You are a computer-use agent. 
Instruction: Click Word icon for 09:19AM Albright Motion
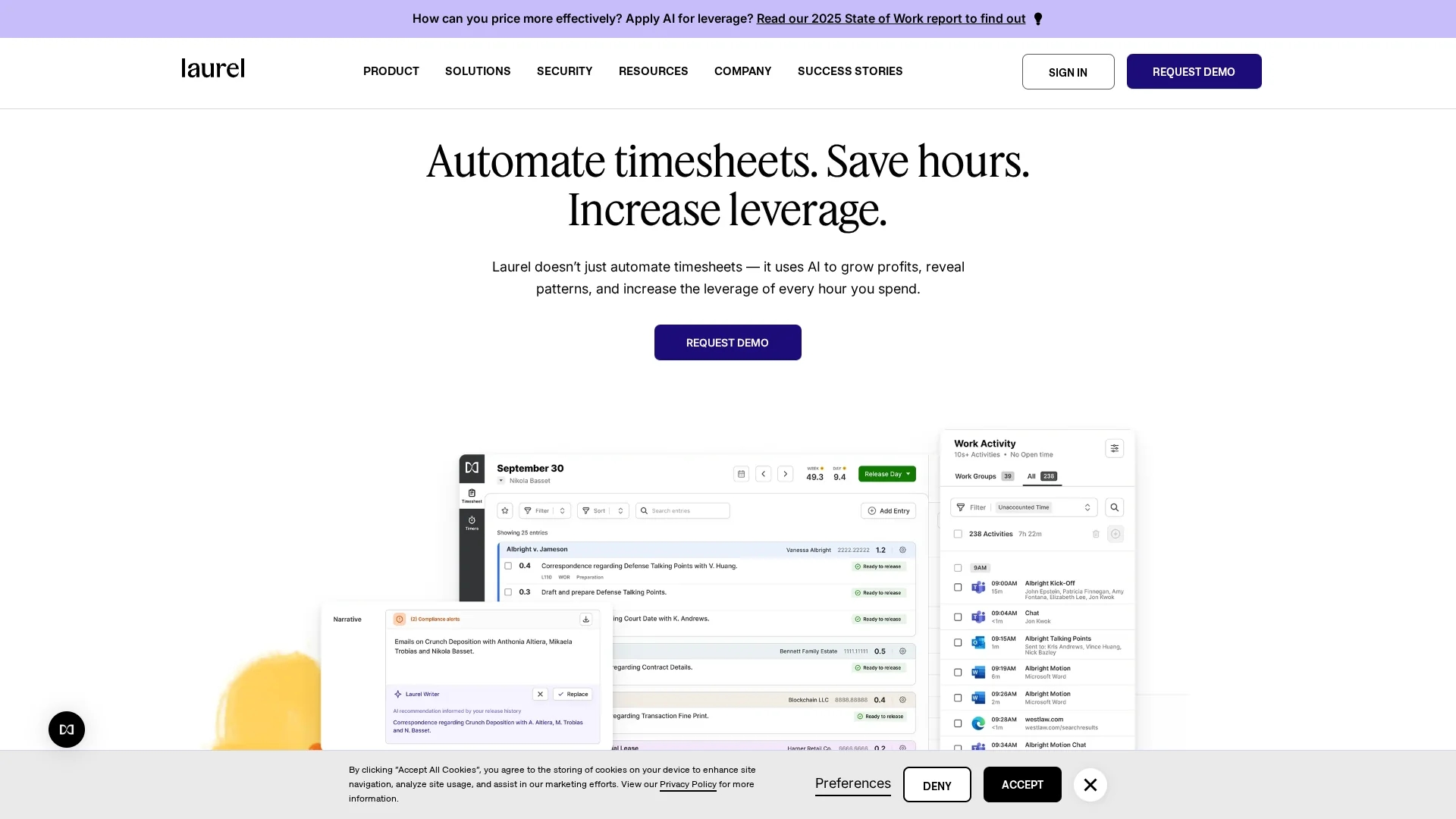979,673
